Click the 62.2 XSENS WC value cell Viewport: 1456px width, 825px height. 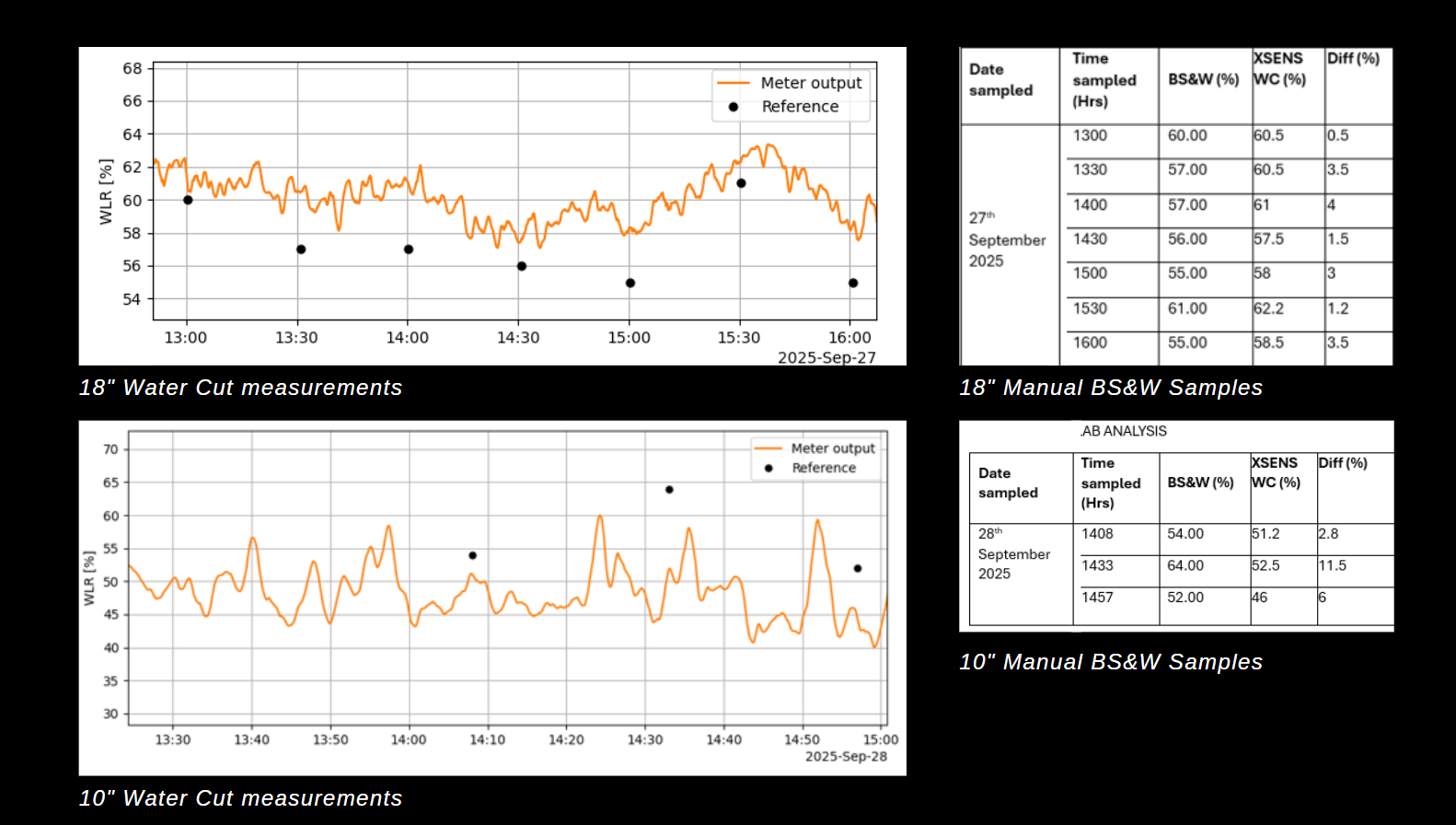click(x=1268, y=308)
